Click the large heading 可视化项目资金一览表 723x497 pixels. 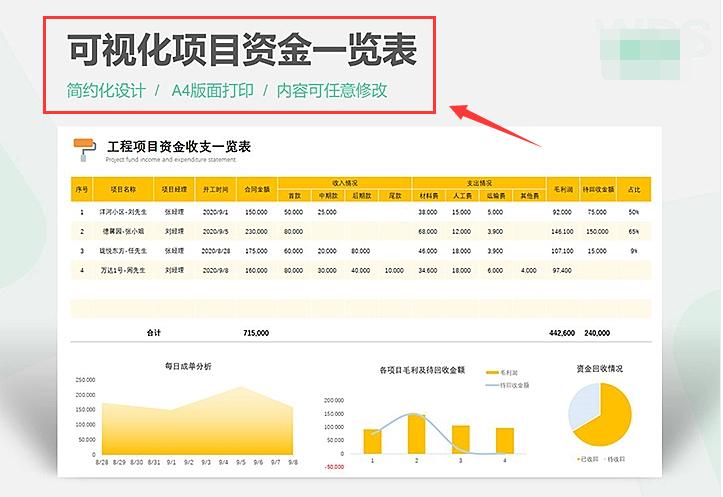pos(242,50)
